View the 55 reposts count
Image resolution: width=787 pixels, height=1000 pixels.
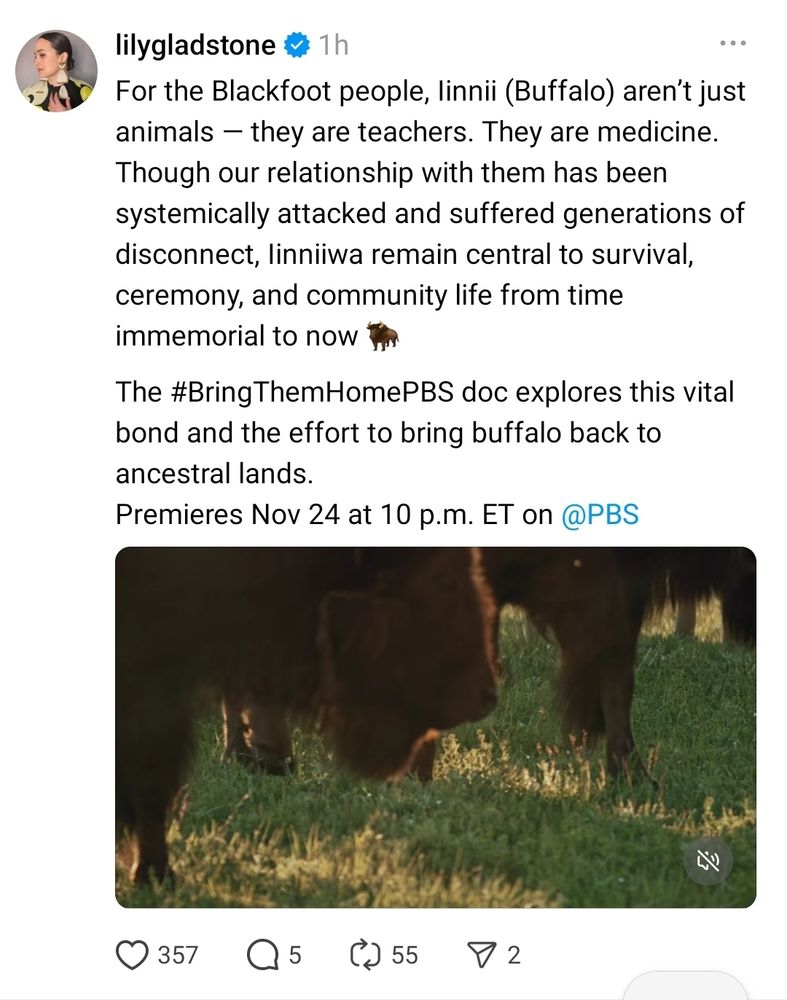(404, 955)
